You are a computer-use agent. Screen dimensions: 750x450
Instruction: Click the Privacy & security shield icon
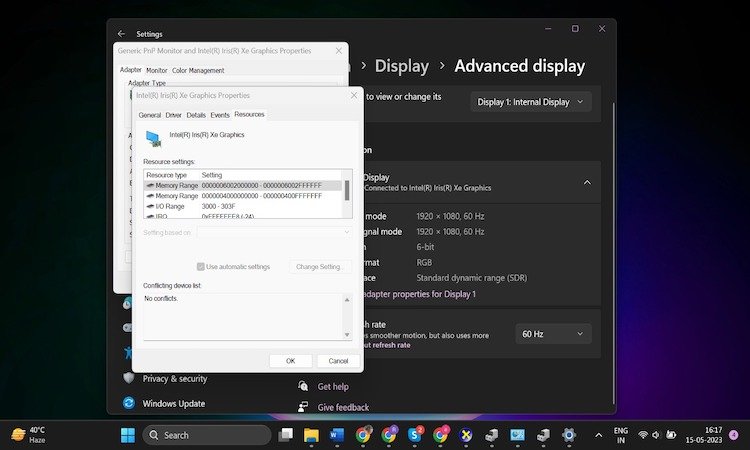point(129,378)
